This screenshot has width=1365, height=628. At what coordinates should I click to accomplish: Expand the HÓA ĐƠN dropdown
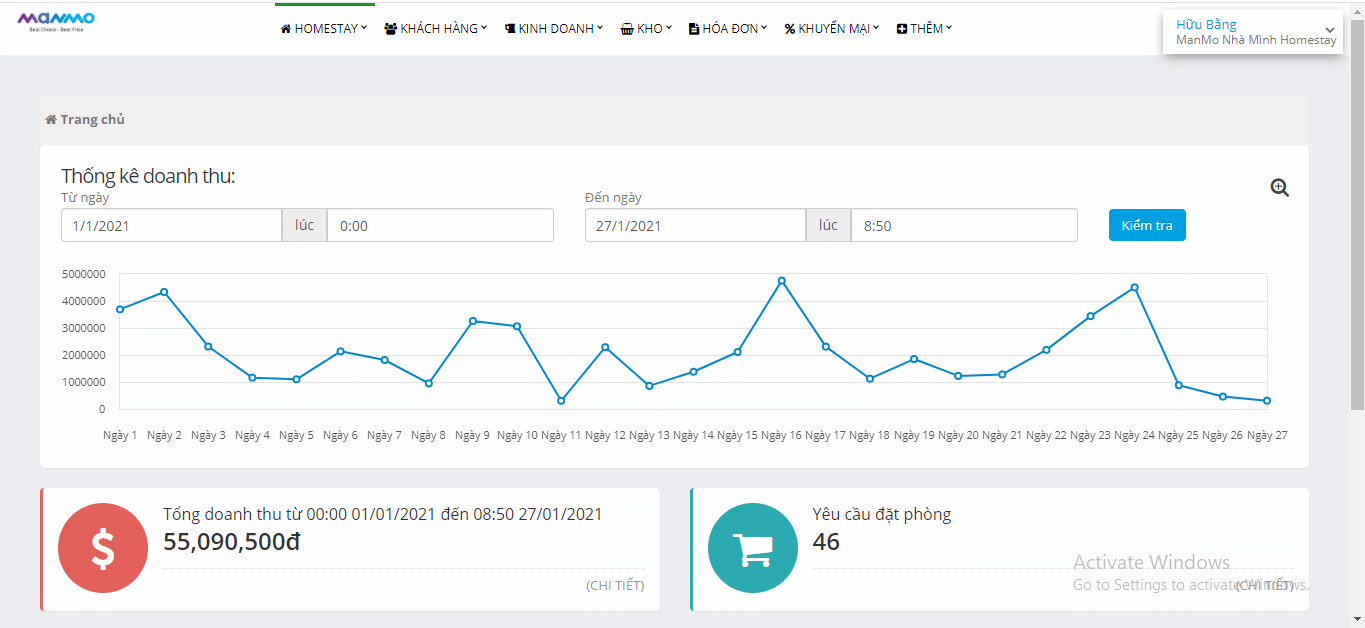coord(728,29)
